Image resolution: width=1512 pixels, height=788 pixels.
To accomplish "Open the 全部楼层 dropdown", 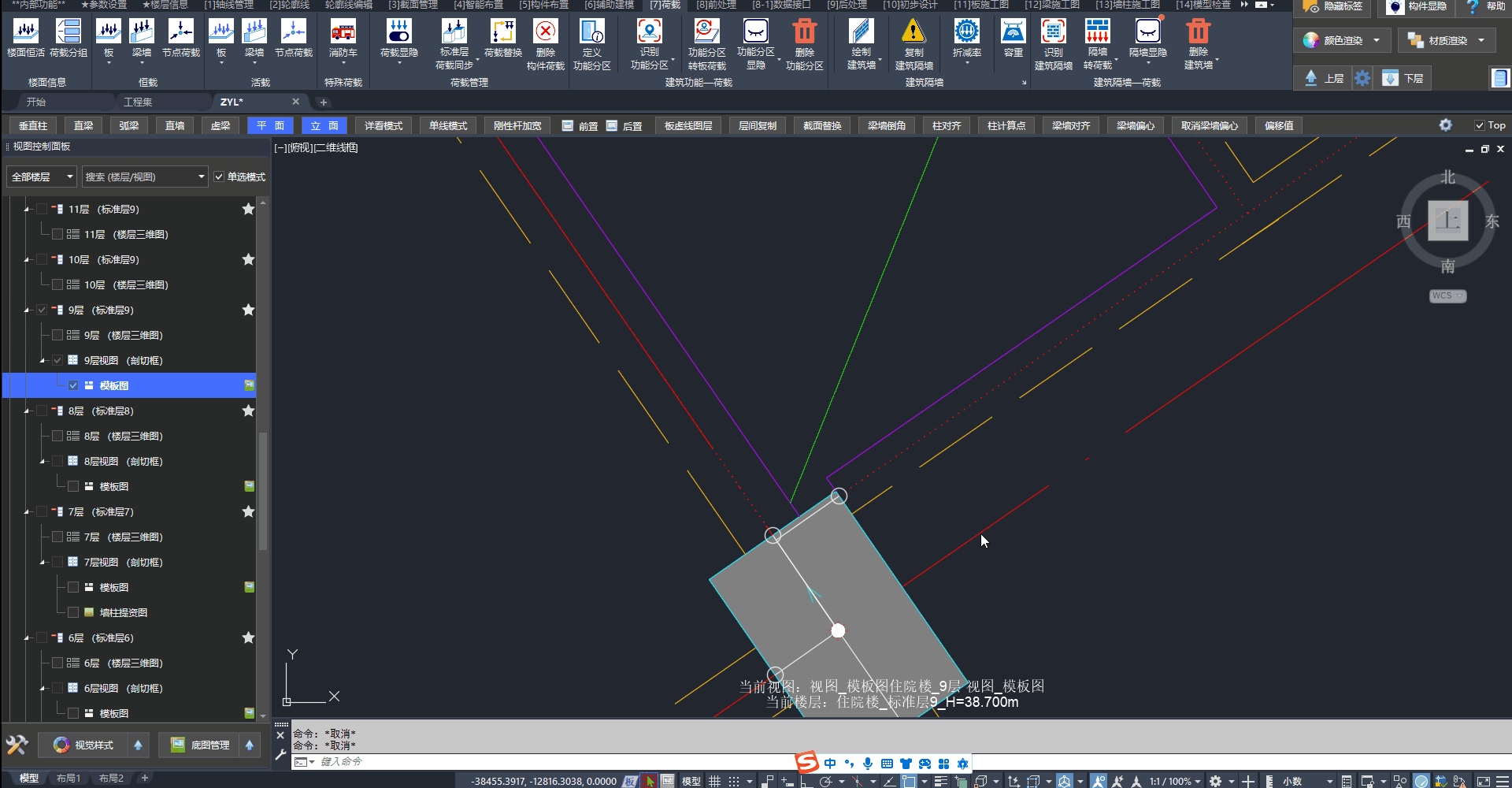I will click(x=42, y=177).
